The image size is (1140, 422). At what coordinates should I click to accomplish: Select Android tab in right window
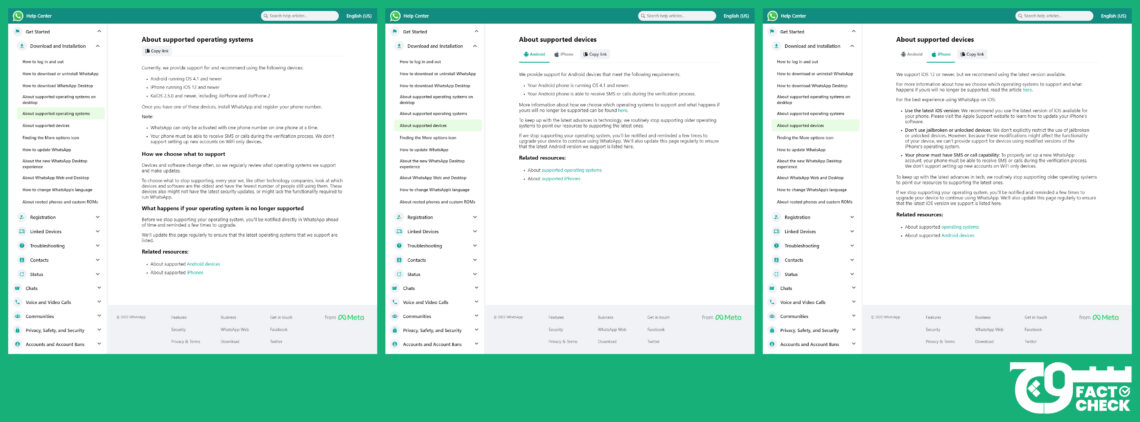click(912, 55)
